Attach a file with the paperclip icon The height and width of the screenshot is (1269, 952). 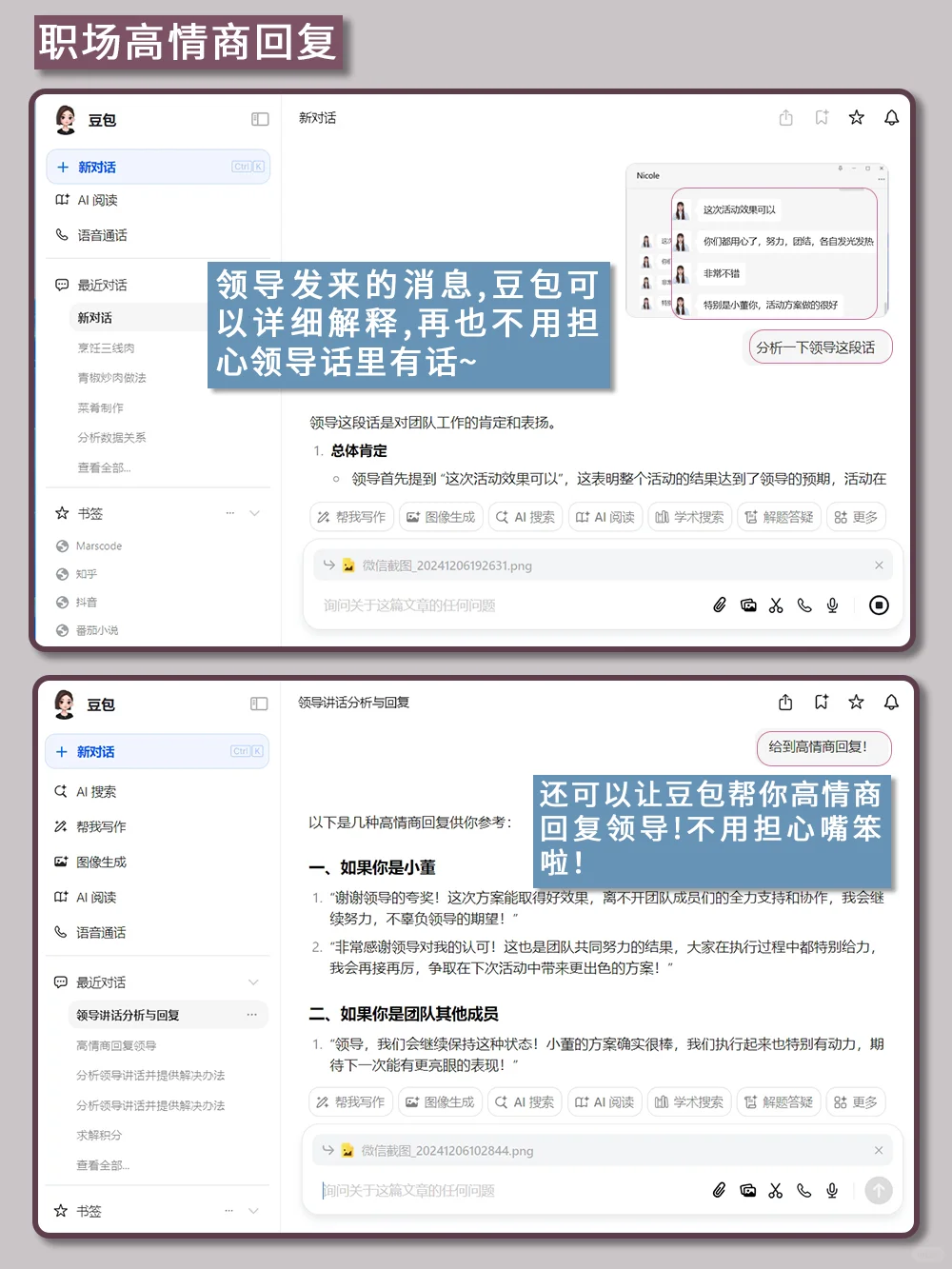pos(719,605)
